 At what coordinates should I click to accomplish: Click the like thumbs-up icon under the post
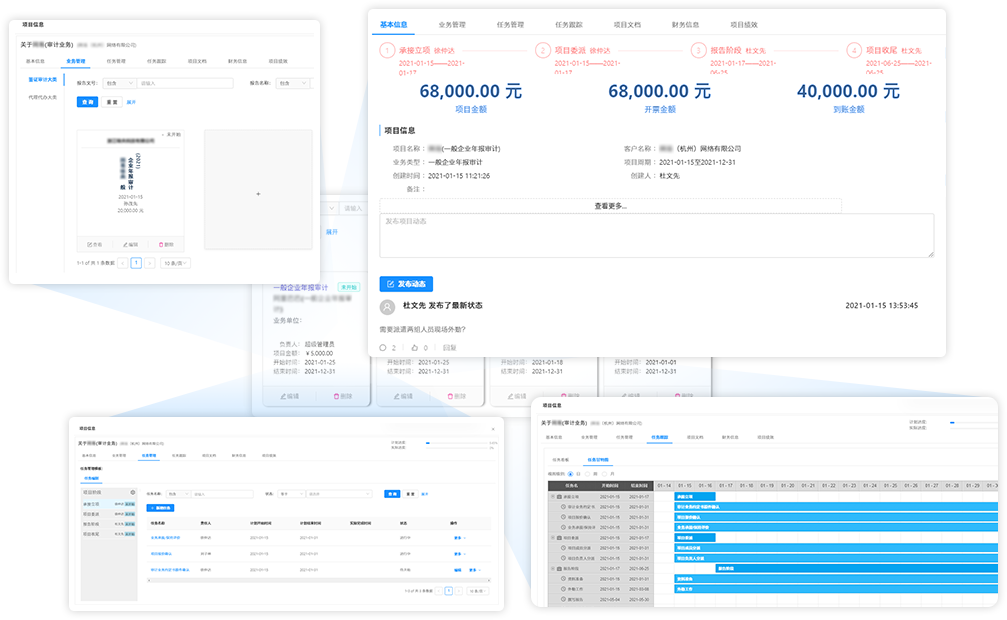[413, 348]
